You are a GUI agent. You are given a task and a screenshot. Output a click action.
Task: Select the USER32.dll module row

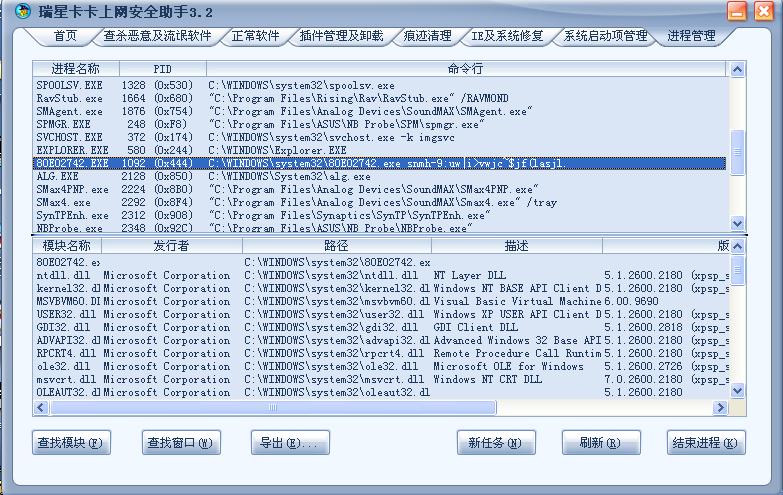pyautogui.click(x=382, y=314)
